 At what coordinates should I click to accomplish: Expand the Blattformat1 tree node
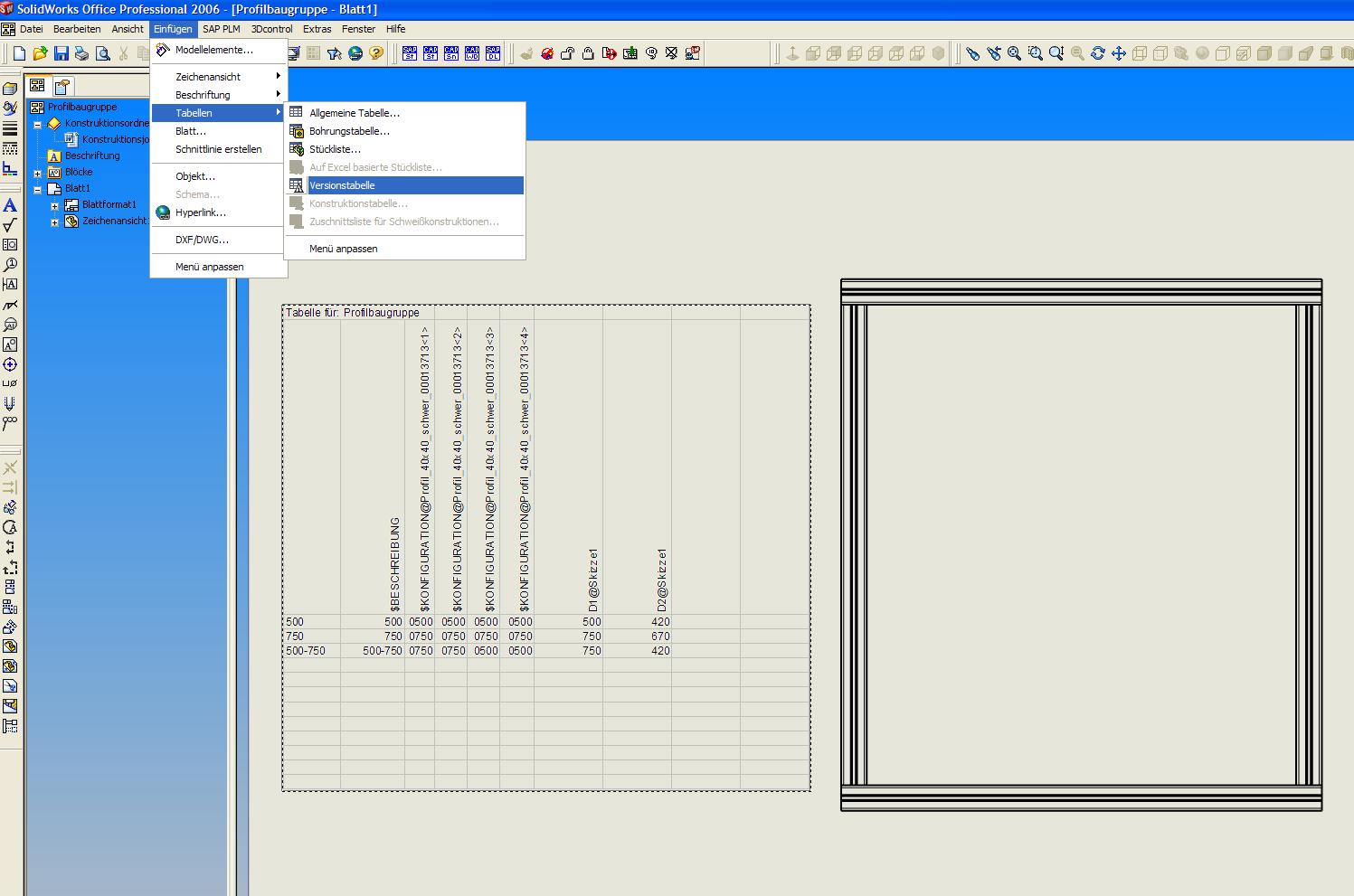[x=55, y=205]
